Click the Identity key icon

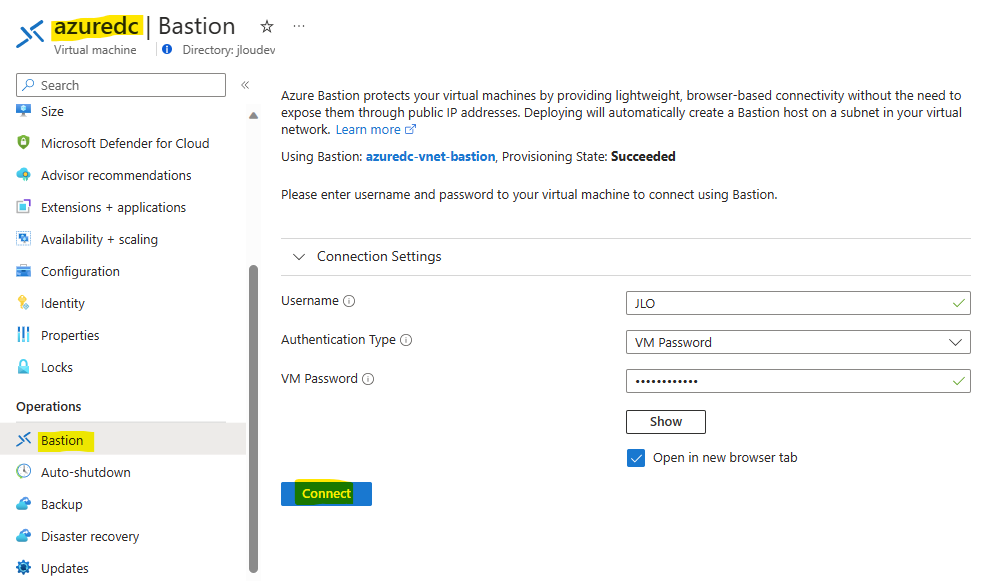pos(23,303)
